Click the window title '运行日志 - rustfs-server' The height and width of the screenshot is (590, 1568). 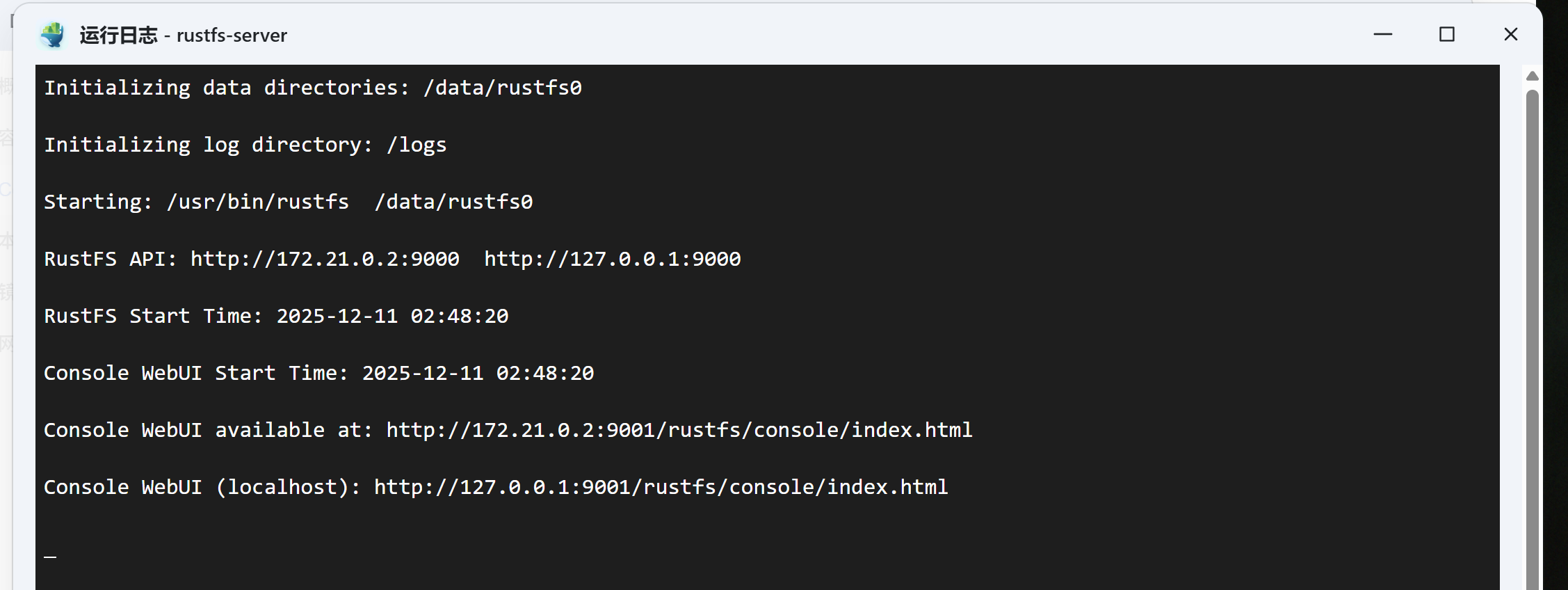click(x=183, y=35)
